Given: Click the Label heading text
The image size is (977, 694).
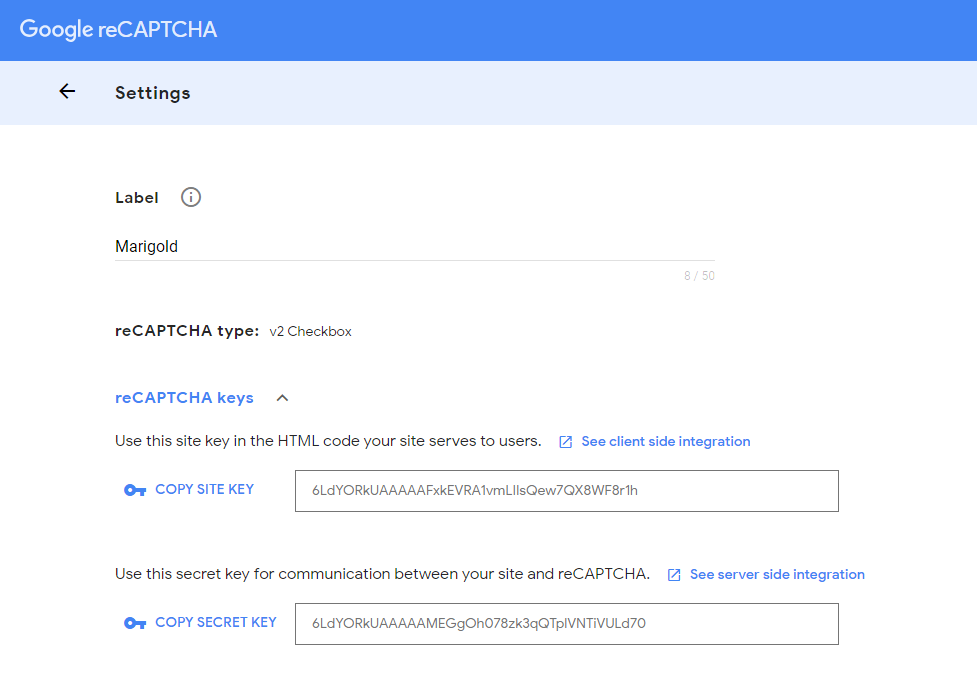Looking at the screenshot, I should (137, 197).
